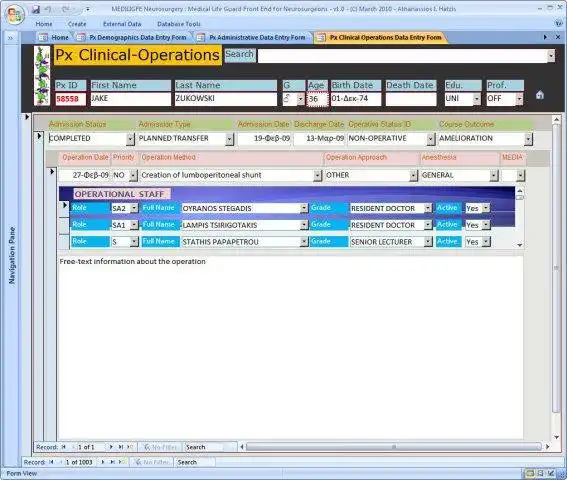Open Anesthesia dropdown showing GENERAL

(x=494, y=175)
